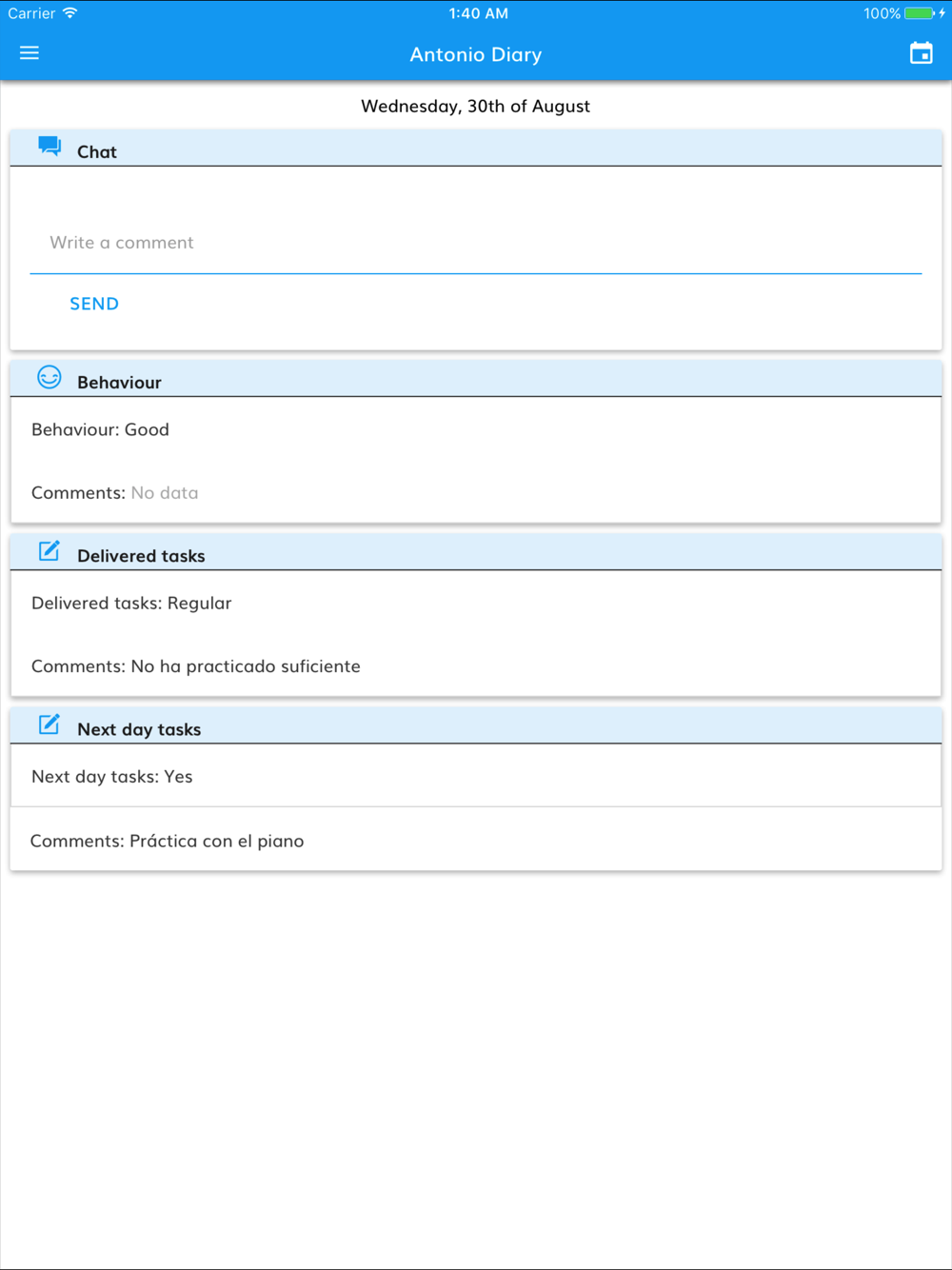The width and height of the screenshot is (952, 1270).
Task: Click the Behaviour: Good entry
Action: point(100,430)
